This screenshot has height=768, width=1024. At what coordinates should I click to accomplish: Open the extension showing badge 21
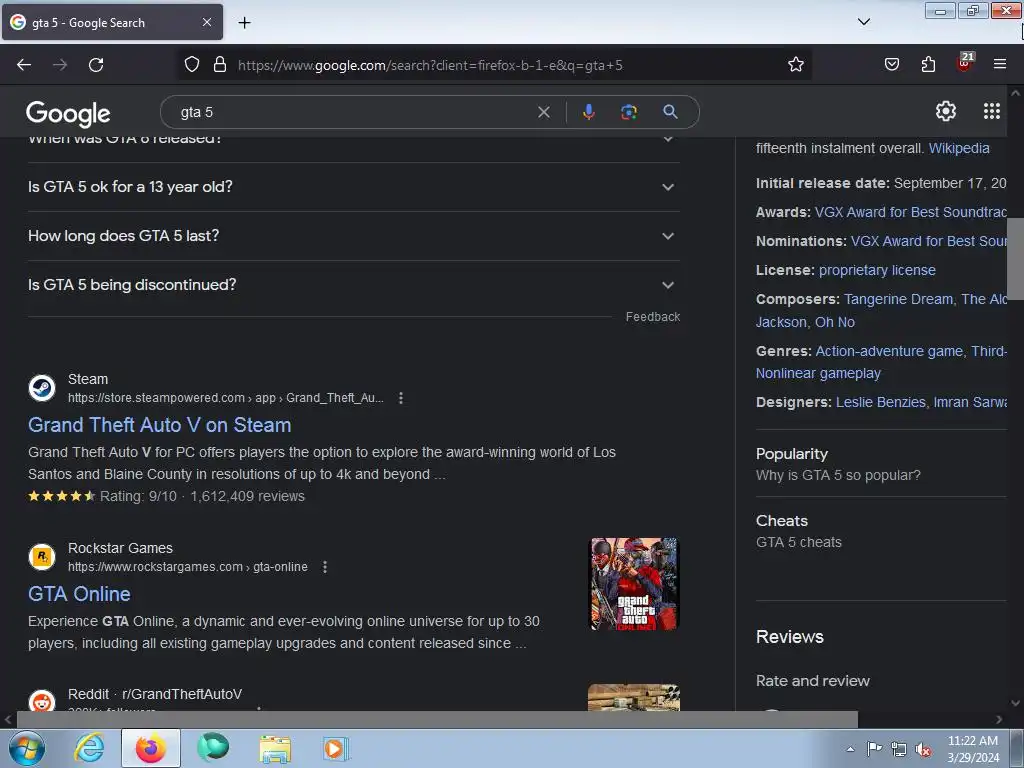click(x=965, y=63)
